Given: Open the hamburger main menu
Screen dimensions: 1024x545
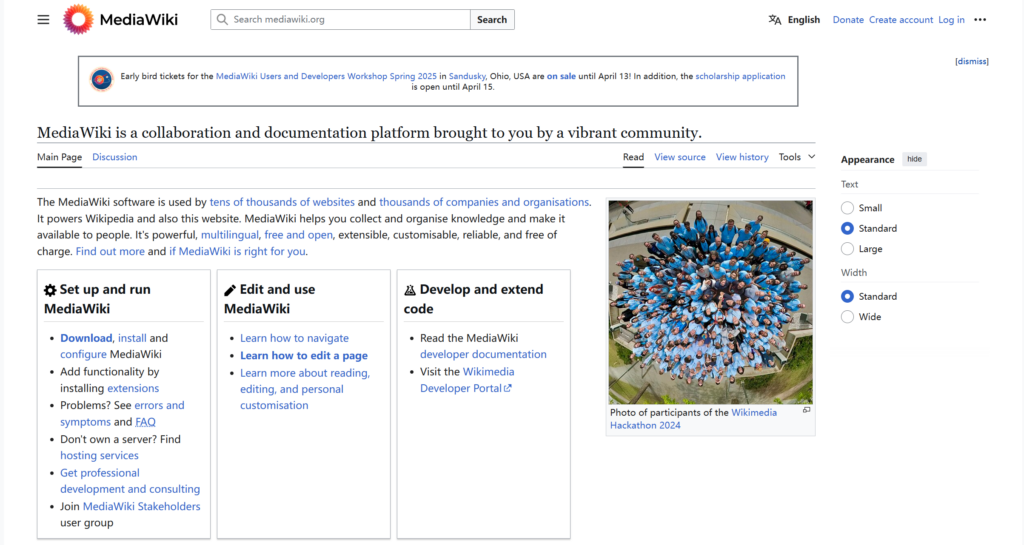Looking at the screenshot, I should coord(43,19).
